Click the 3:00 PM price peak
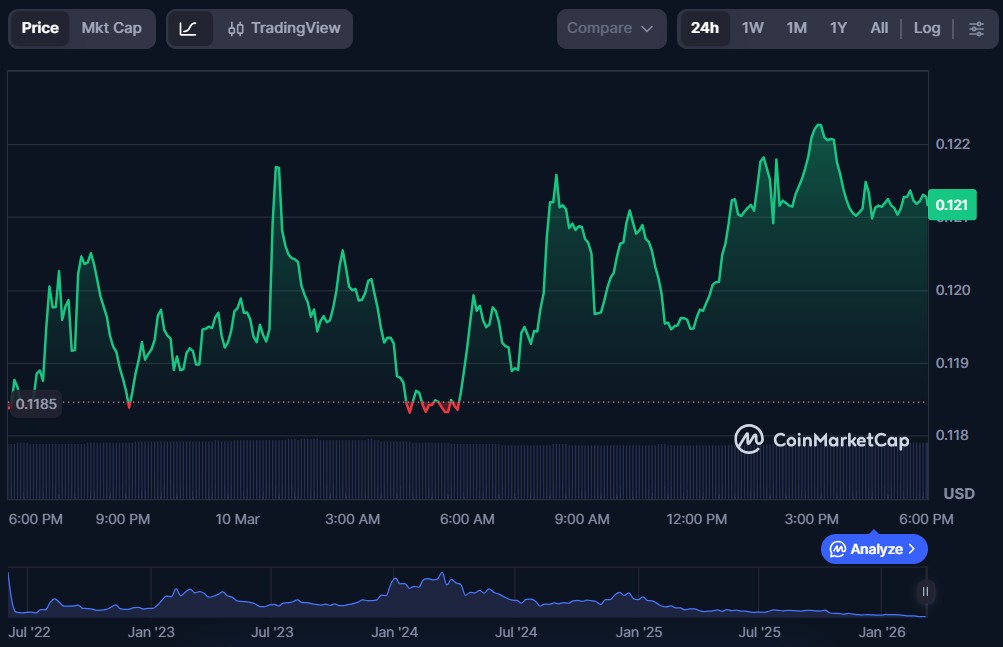Image resolution: width=1003 pixels, height=647 pixels. tap(819, 126)
